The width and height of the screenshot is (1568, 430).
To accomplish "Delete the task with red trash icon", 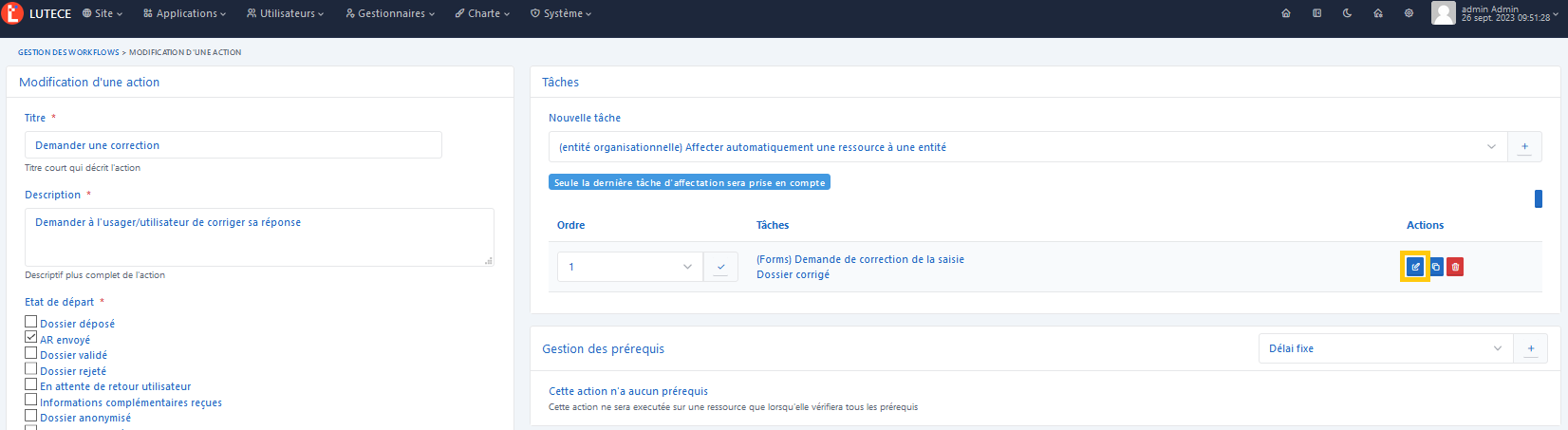I will (x=1455, y=267).
